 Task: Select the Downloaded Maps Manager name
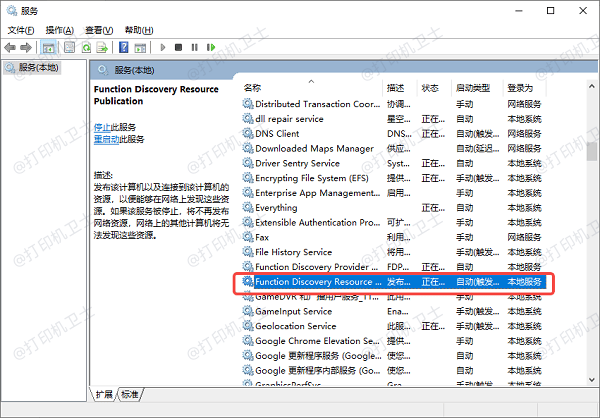(x=315, y=149)
